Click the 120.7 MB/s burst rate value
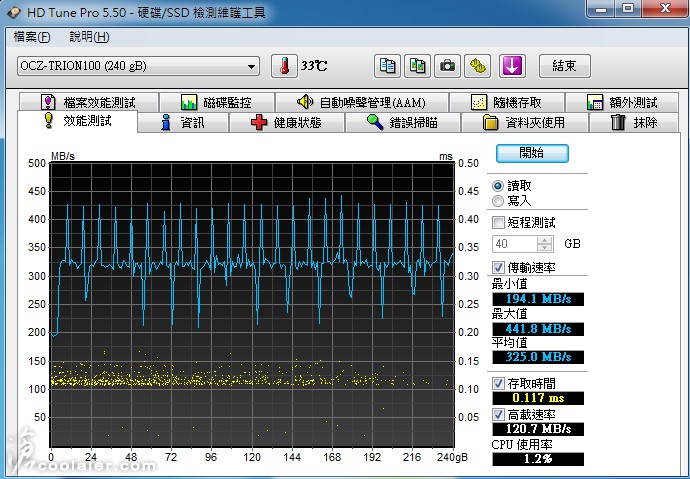Image resolution: width=690 pixels, height=479 pixels. (x=538, y=429)
